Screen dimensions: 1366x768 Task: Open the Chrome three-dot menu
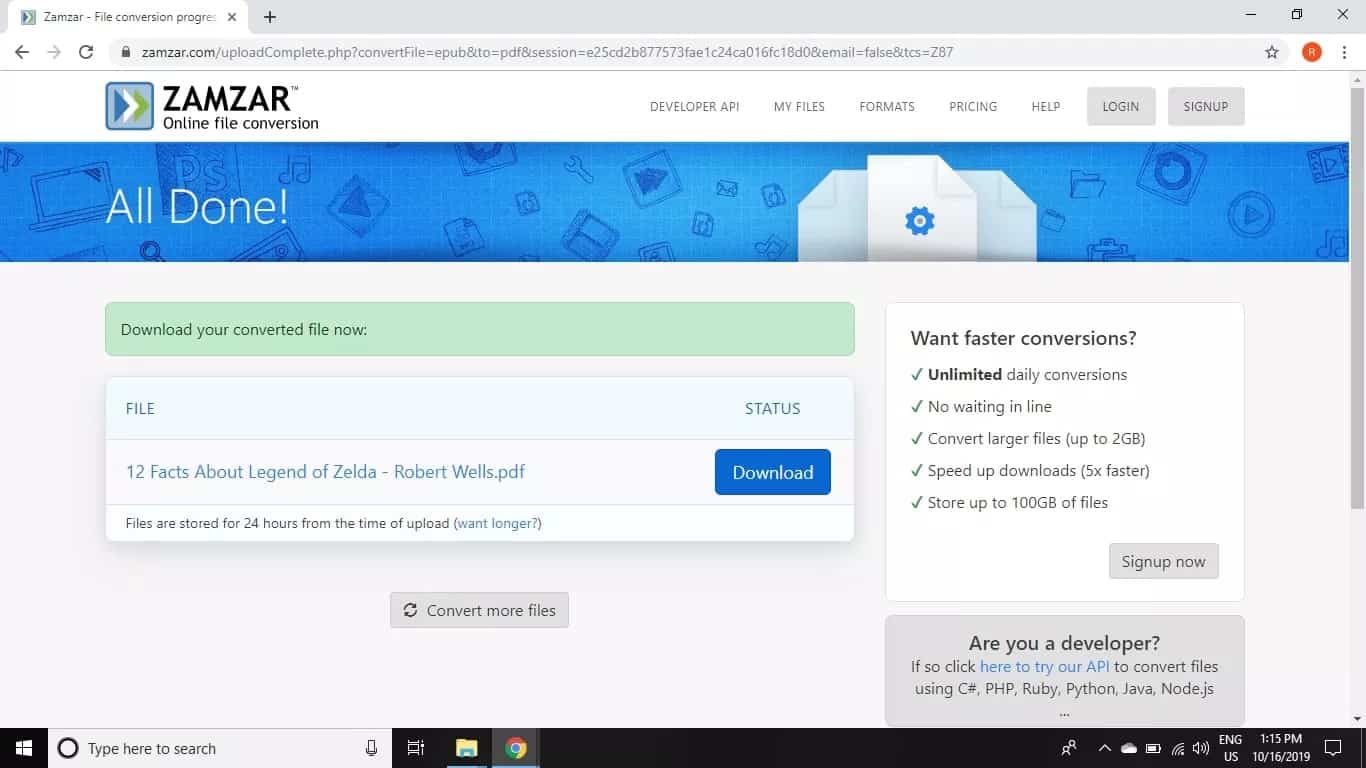(x=1345, y=52)
